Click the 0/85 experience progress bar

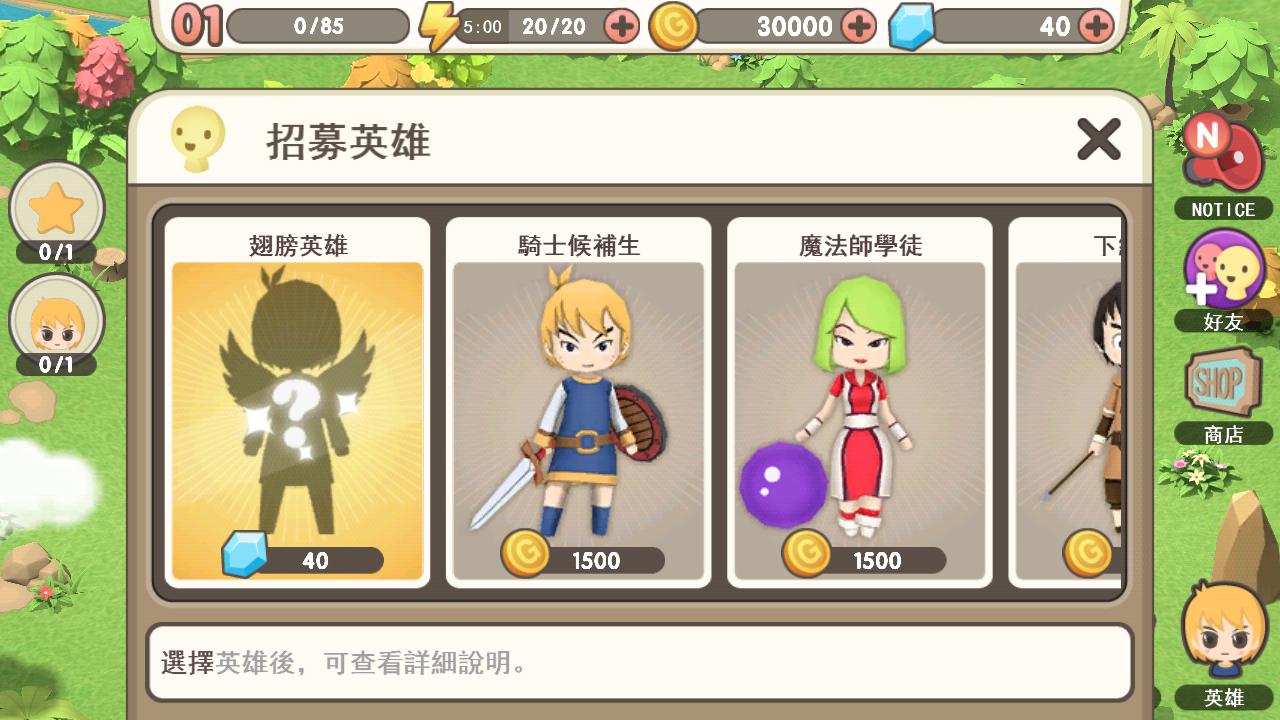click(x=318, y=26)
